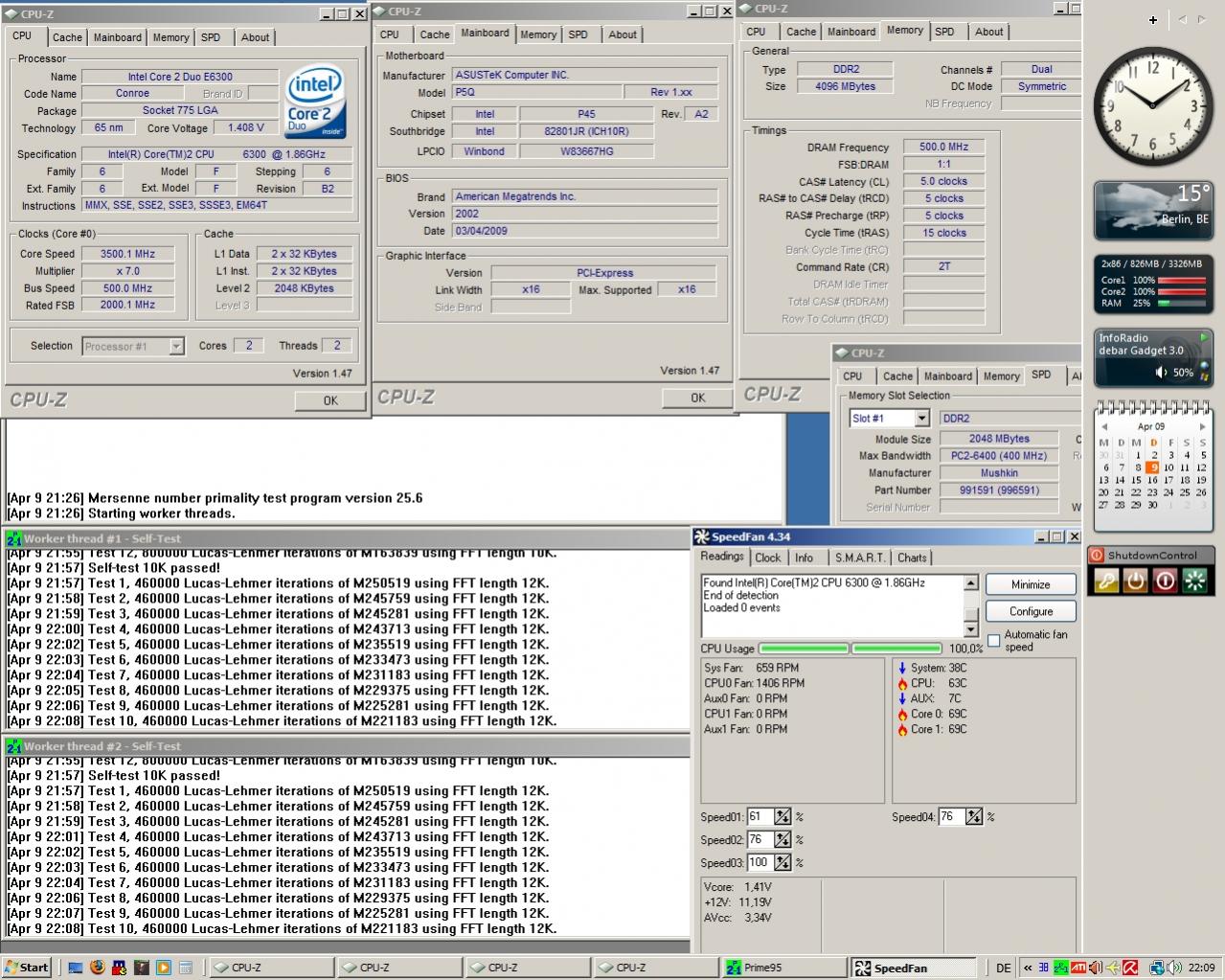Click the sidebar add gadget plus icon
This screenshot has width=1225, height=980.
(x=1153, y=19)
